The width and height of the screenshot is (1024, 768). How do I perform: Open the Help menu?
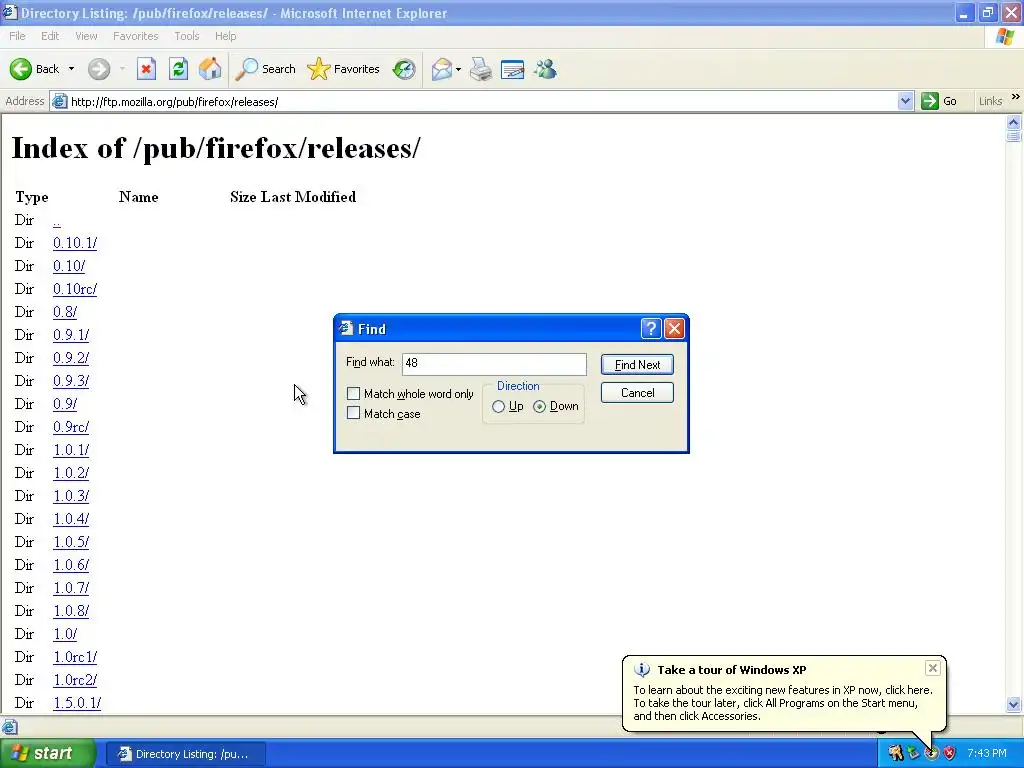point(225,36)
